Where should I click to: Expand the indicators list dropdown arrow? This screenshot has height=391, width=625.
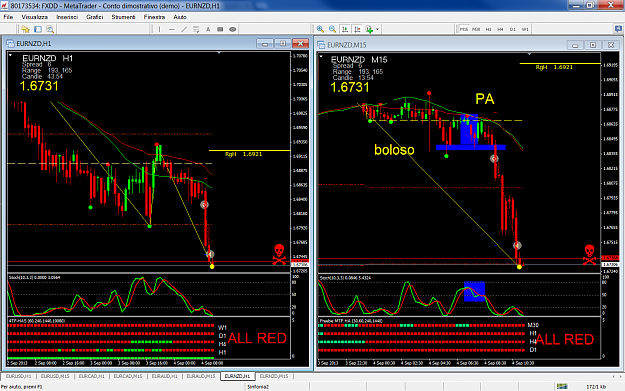tap(377, 29)
